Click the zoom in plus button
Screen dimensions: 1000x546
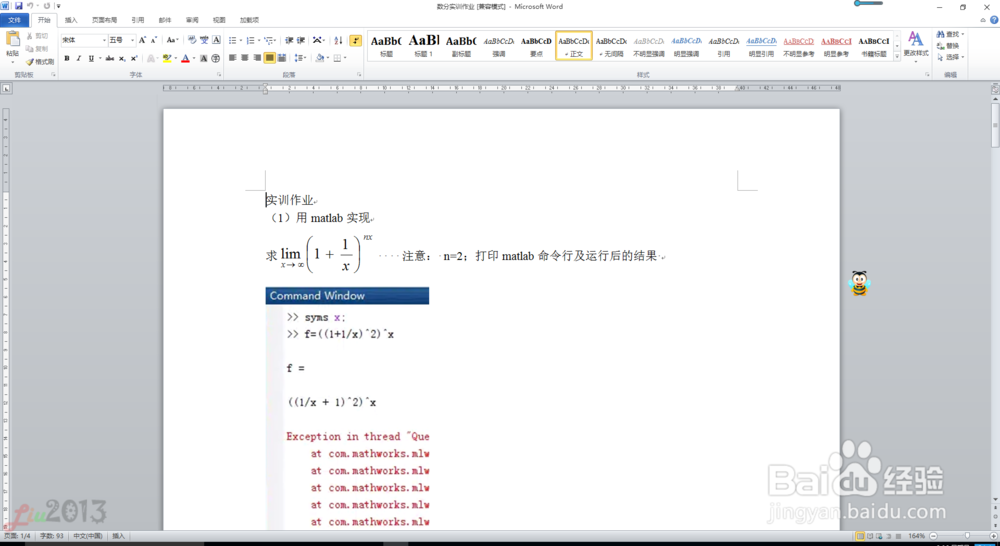coord(996,536)
